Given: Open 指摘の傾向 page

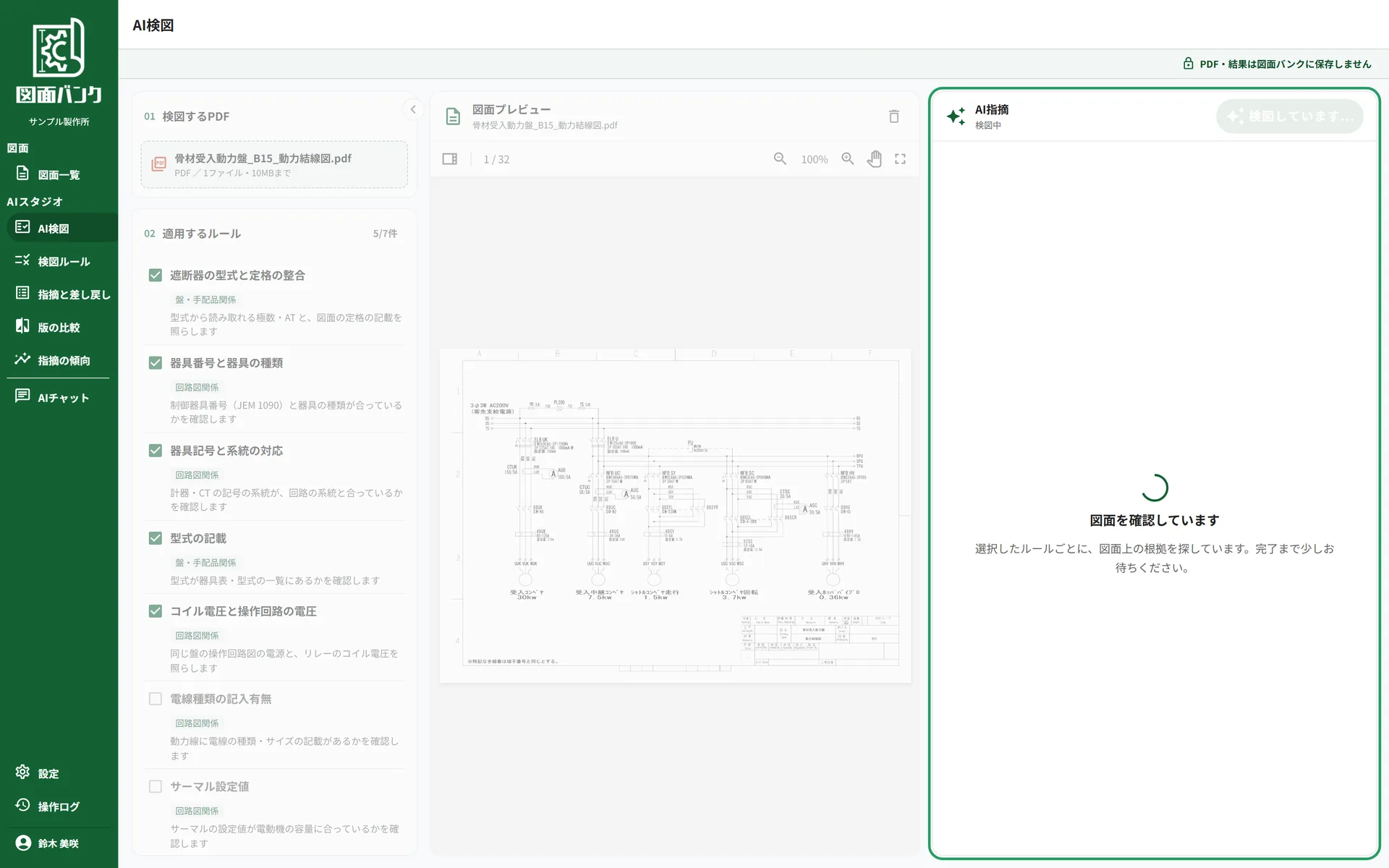Looking at the screenshot, I should 59,360.
